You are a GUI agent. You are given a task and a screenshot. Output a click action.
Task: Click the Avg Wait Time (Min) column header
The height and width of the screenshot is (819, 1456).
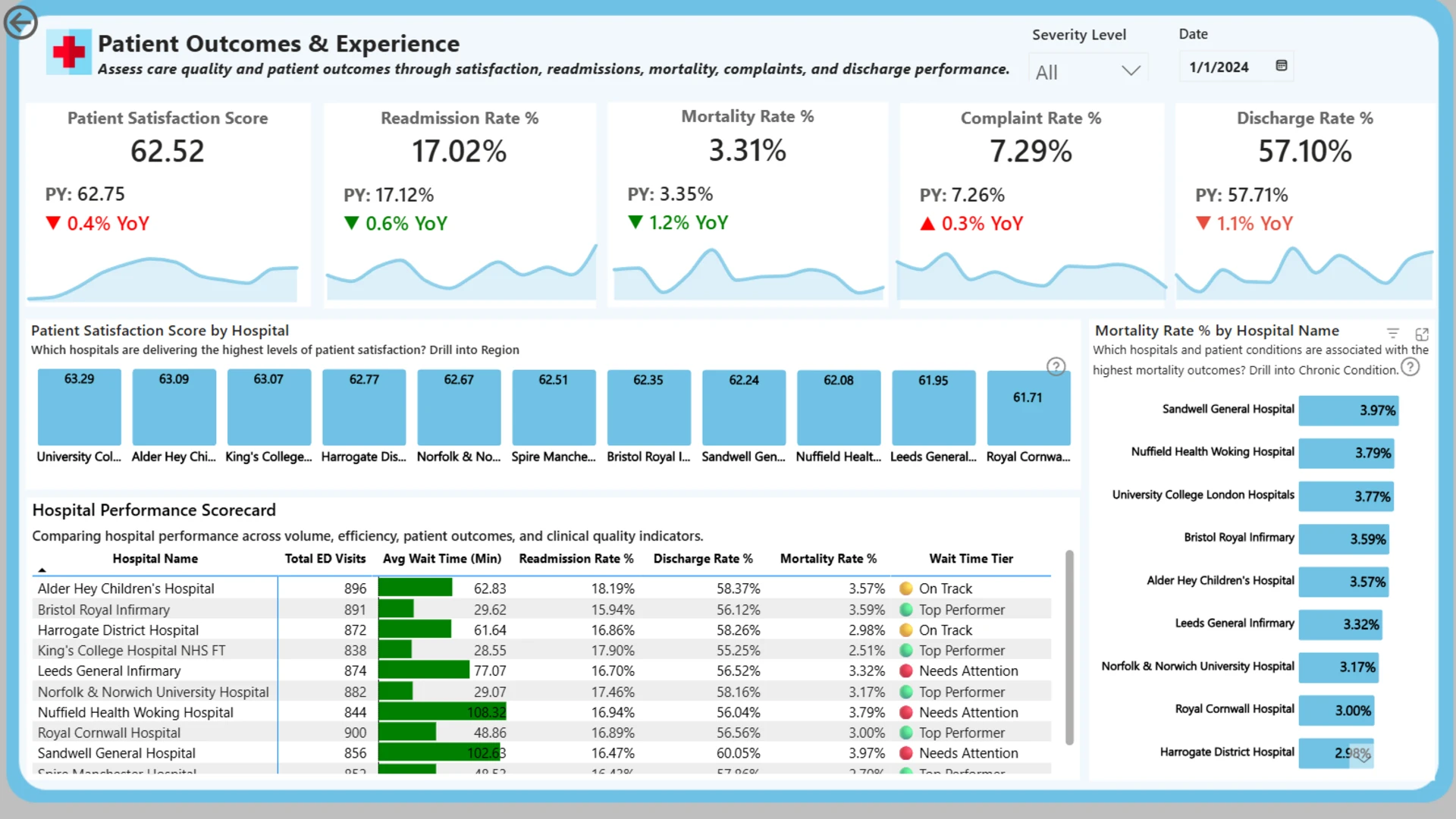(442, 559)
